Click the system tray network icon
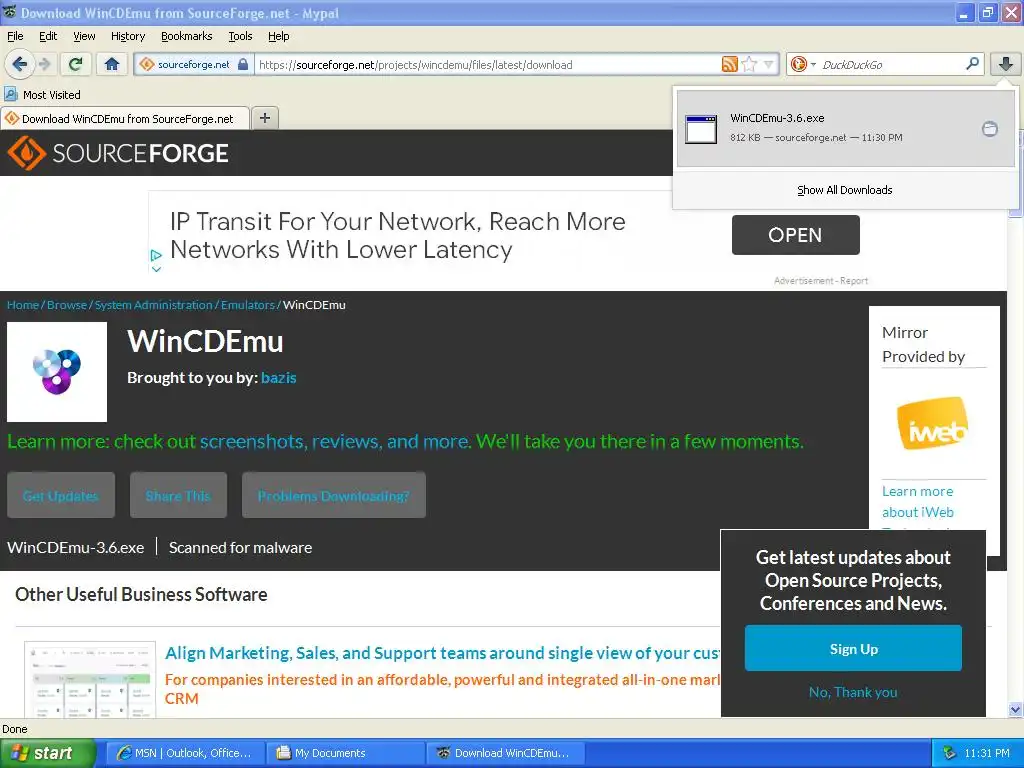 pos(949,753)
